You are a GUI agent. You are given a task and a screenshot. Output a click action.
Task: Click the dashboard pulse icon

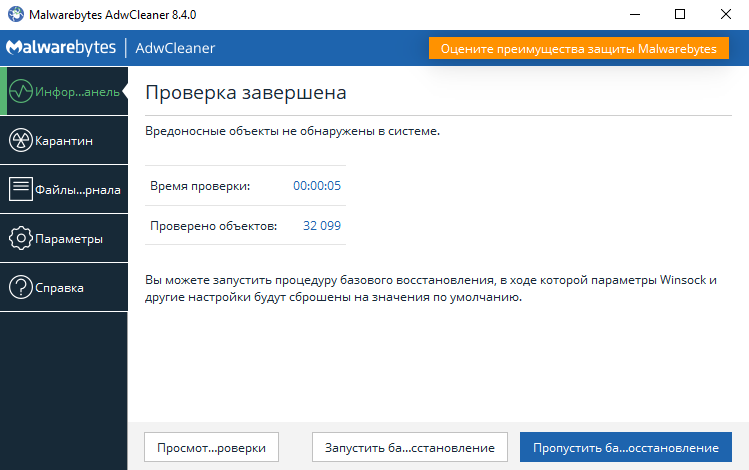[21, 91]
